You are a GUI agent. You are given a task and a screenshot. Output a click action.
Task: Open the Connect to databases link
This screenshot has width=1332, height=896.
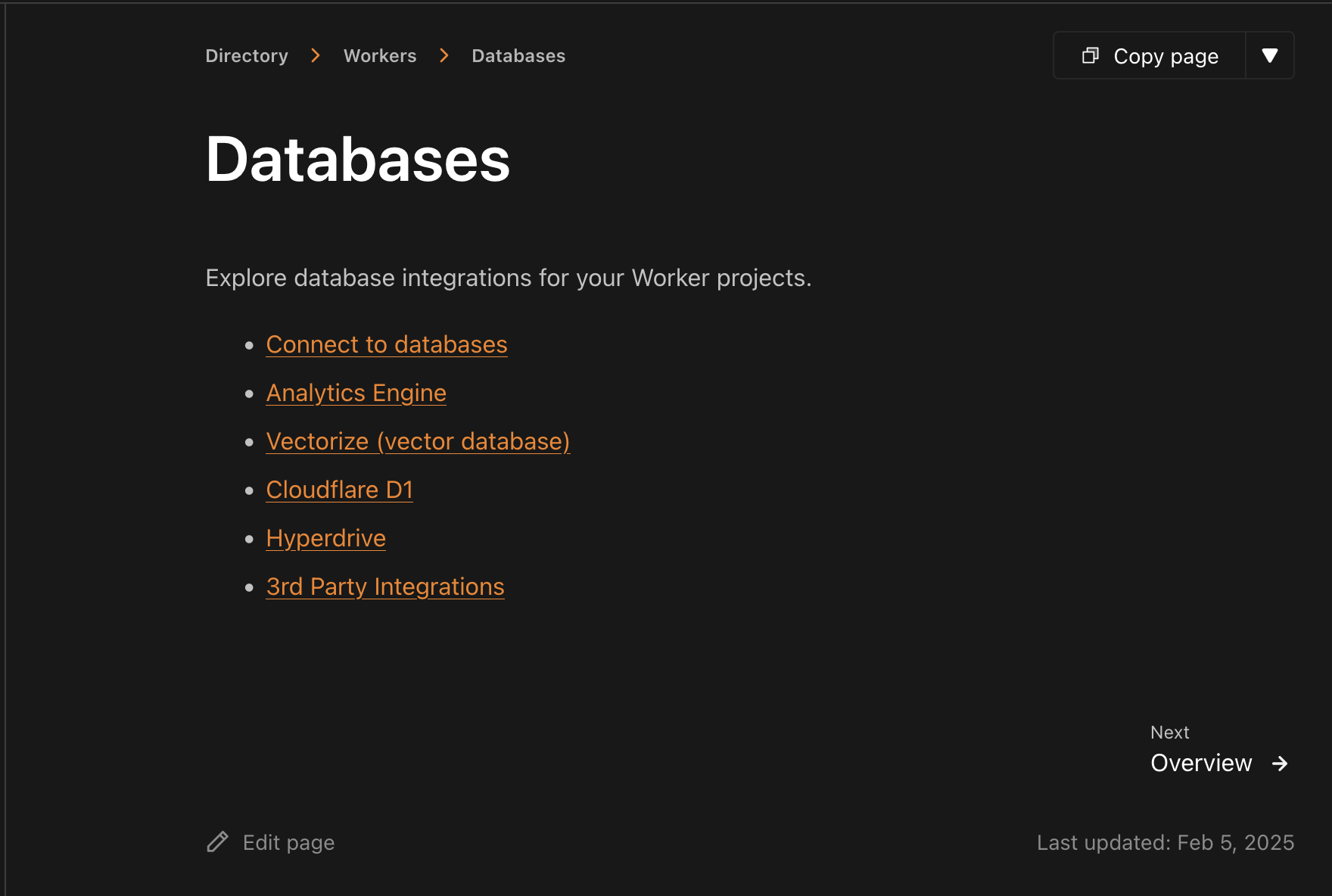click(x=387, y=344)
